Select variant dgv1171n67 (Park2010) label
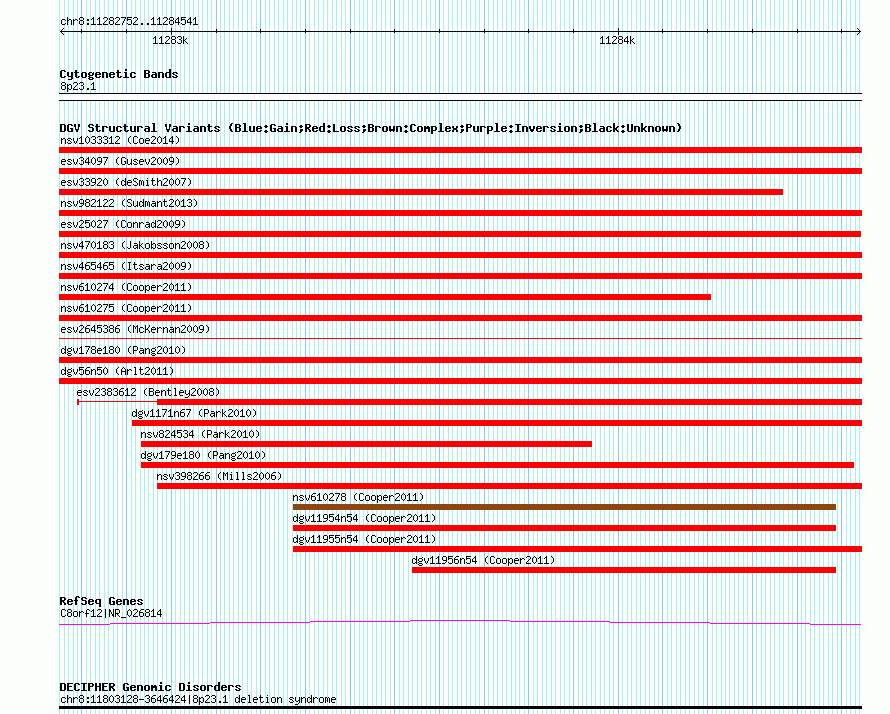The height and width of the screenshot is (714, 890). tap(194, 413)
